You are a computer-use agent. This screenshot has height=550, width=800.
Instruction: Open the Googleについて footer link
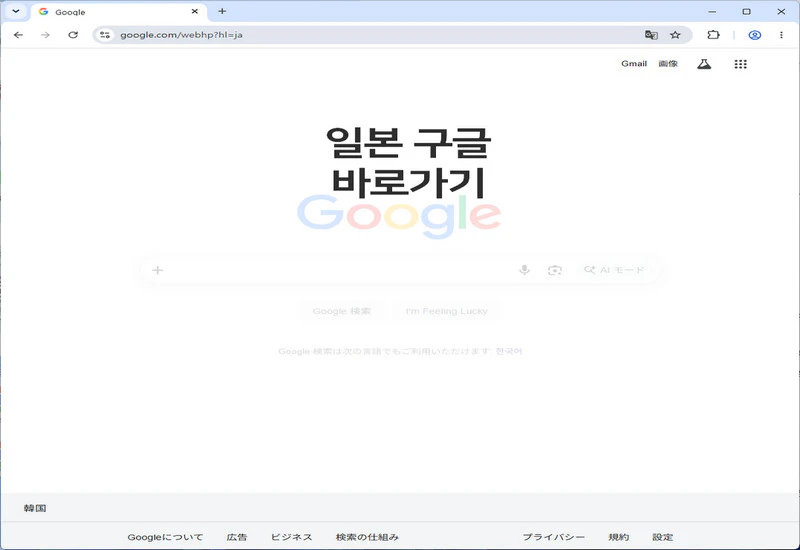[x=165, y=537]
